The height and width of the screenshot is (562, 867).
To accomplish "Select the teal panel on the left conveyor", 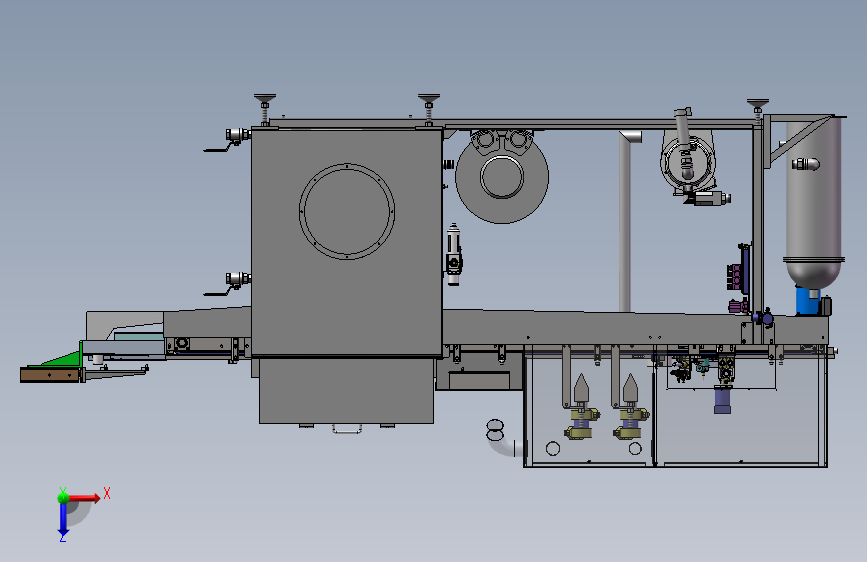I will pos(138,336).
